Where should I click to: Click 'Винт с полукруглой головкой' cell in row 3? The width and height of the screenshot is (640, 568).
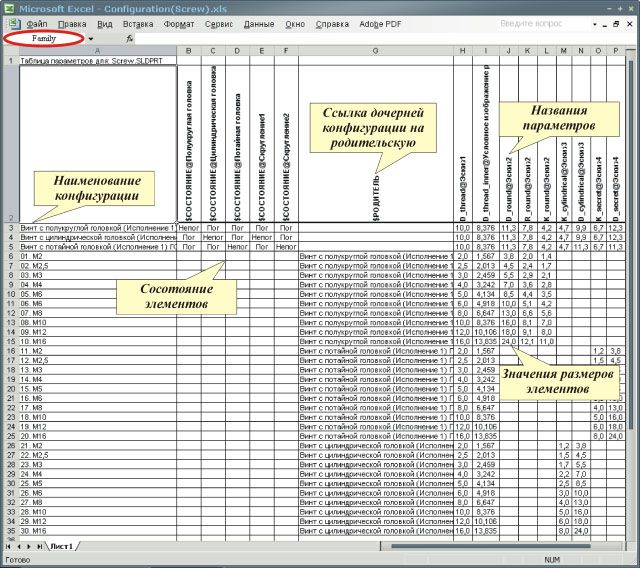[98, 228]
